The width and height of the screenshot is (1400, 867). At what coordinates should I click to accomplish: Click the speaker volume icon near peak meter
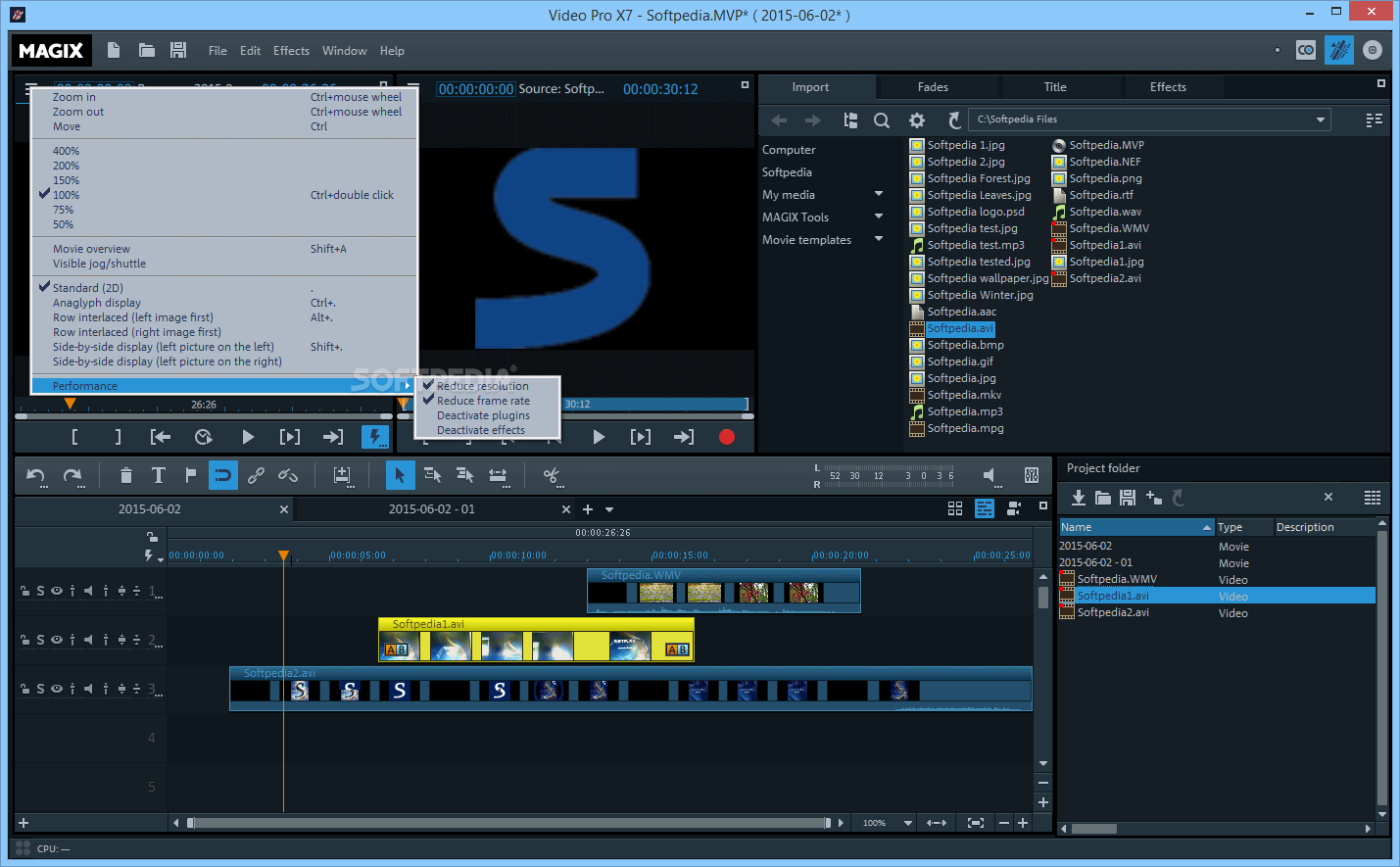(990, 475)
